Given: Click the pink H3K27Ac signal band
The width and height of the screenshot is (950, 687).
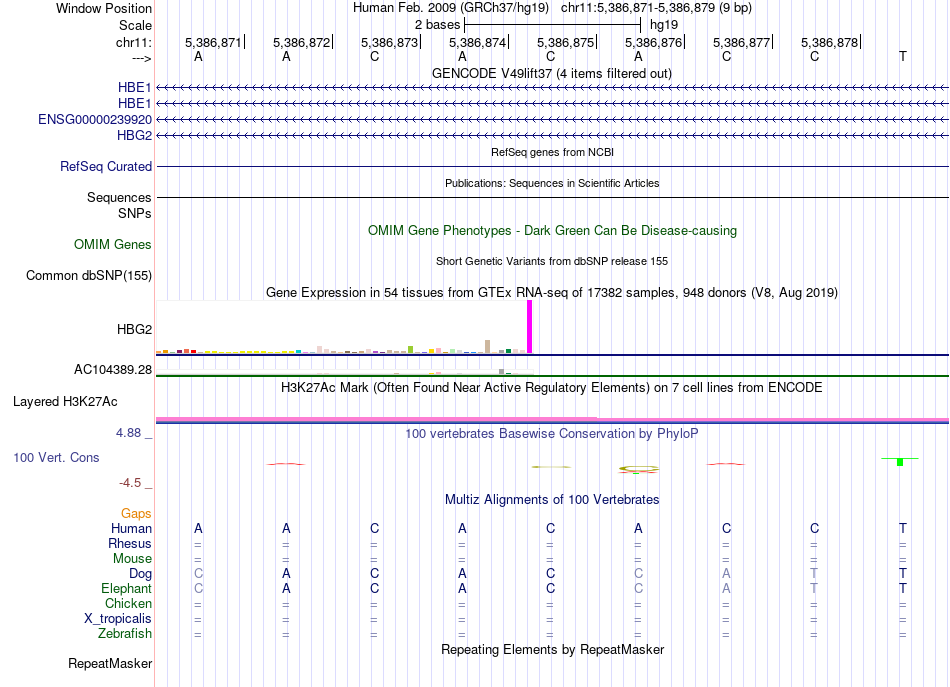Looking at the screenshot, I should click(553, 419).
